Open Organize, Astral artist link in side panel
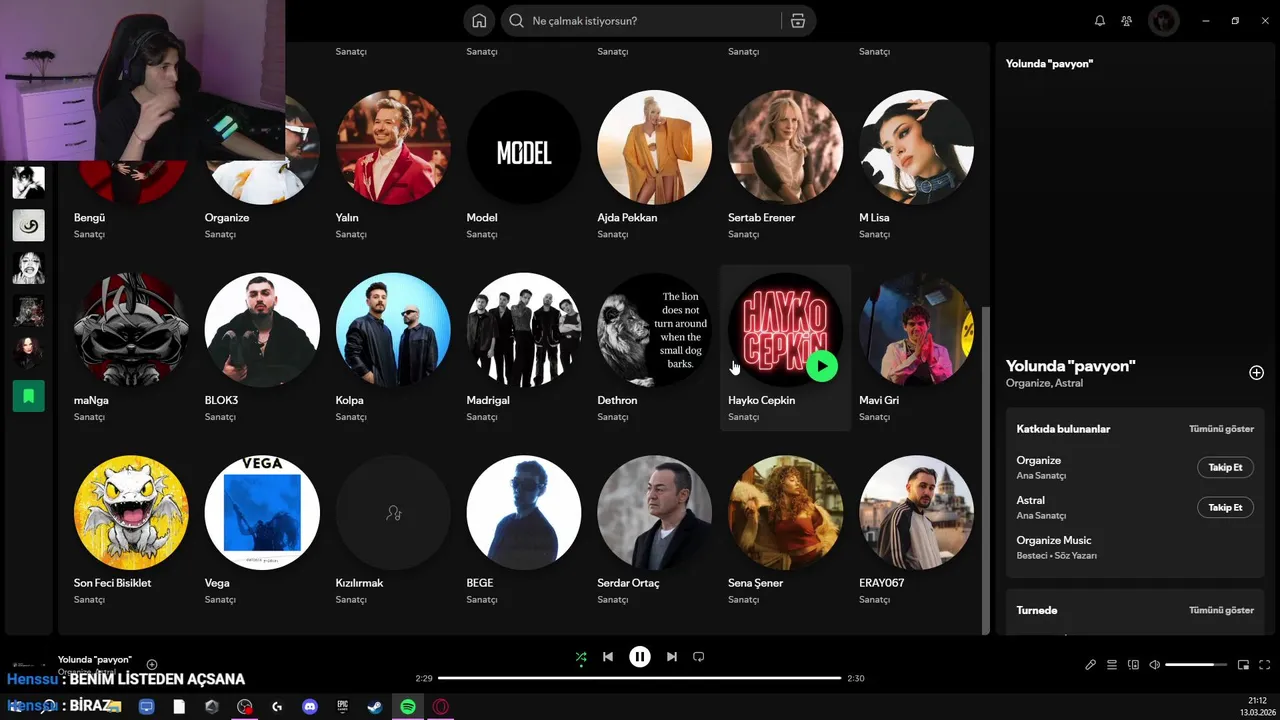This screenshot has width=1280, height=720. click(x=1044, y=383)
